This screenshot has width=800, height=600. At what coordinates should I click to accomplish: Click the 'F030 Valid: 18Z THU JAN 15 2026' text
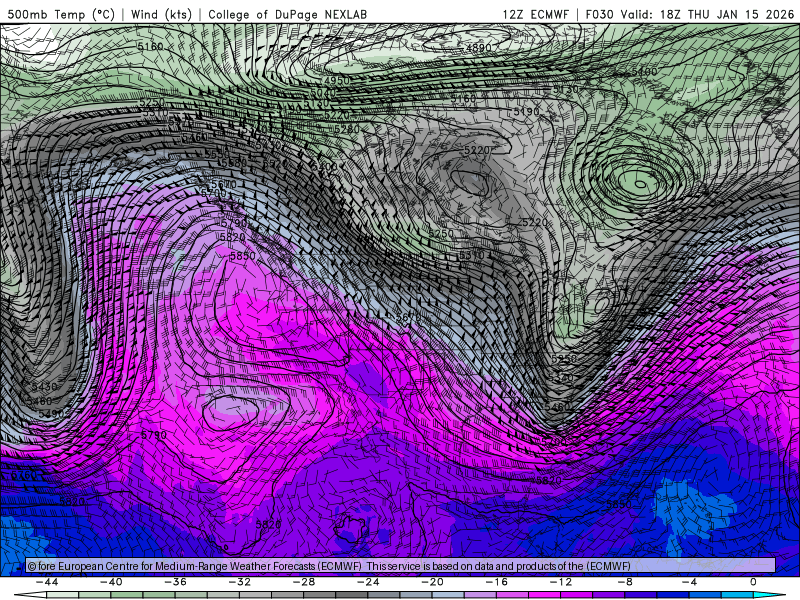690,14
